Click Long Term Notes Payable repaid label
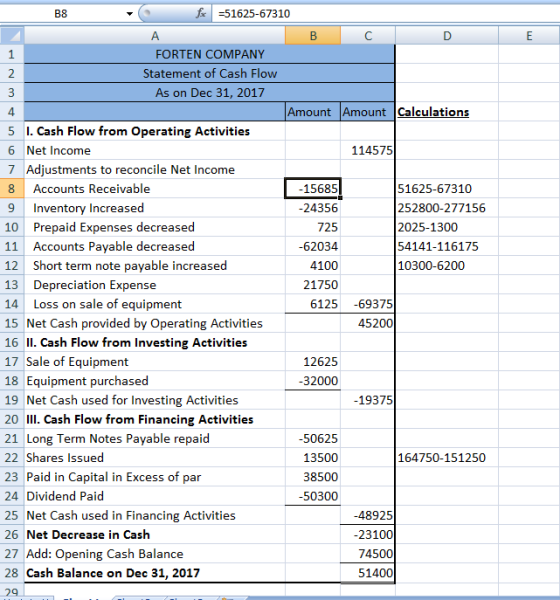 [118, 439]
